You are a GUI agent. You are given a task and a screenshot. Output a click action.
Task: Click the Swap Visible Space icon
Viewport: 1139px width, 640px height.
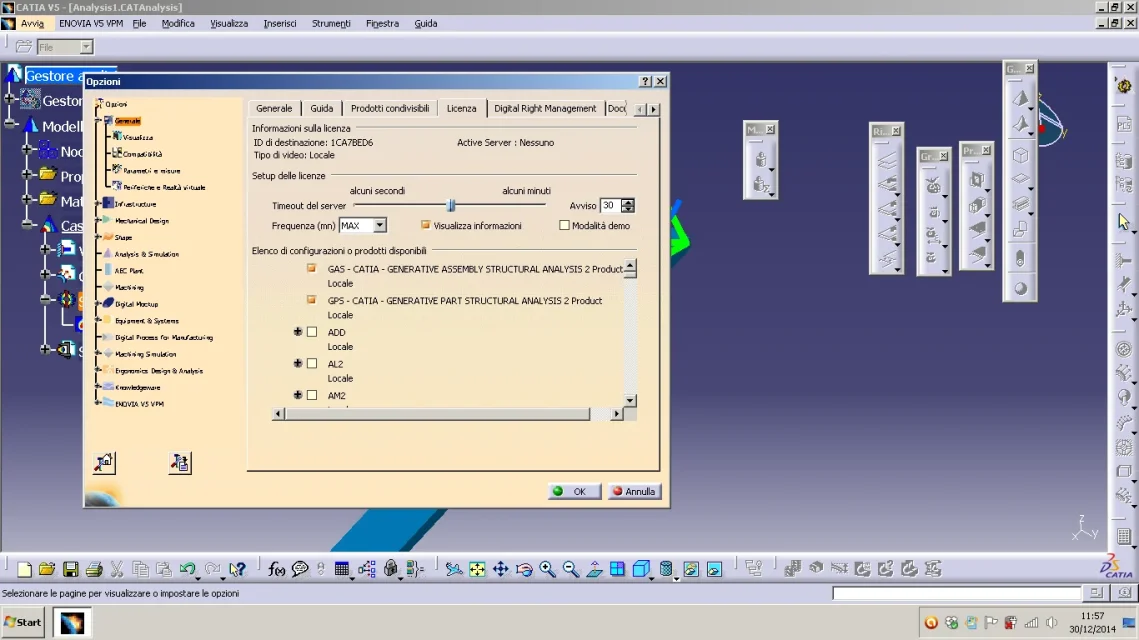pos(714,570)
